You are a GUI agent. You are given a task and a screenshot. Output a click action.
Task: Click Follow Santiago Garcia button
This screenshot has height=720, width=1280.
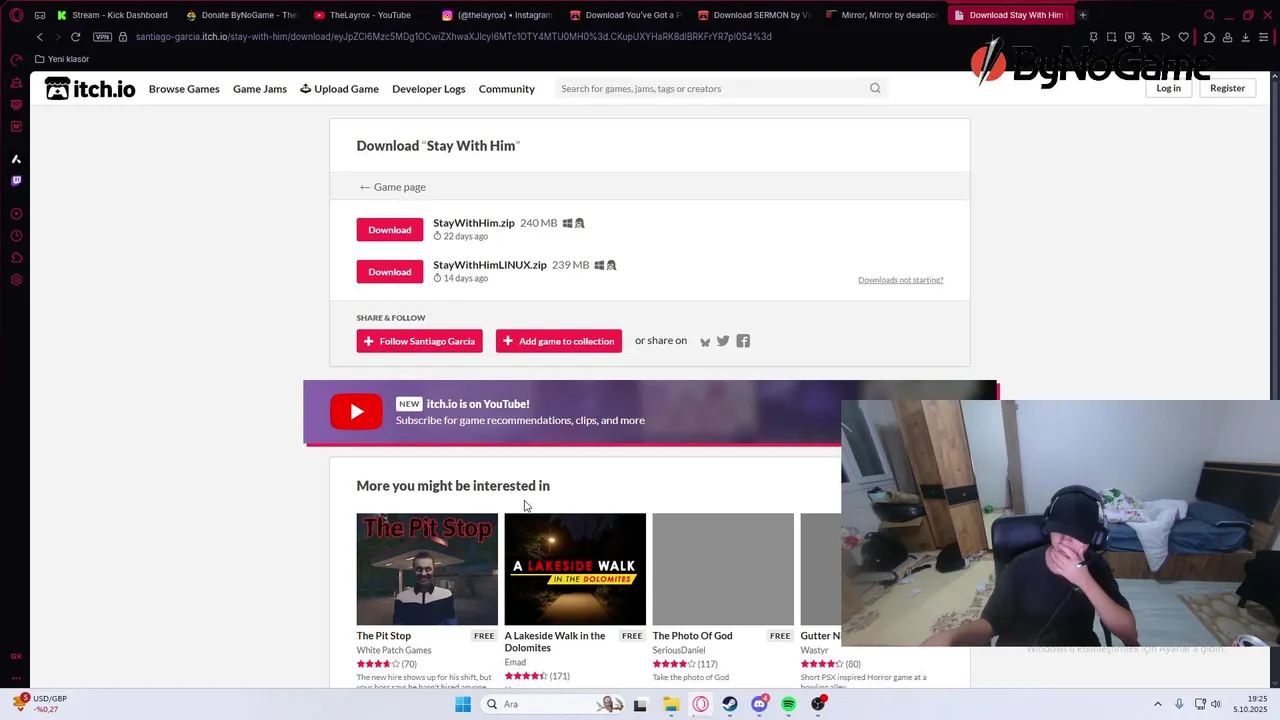click(x=419, y=341)
